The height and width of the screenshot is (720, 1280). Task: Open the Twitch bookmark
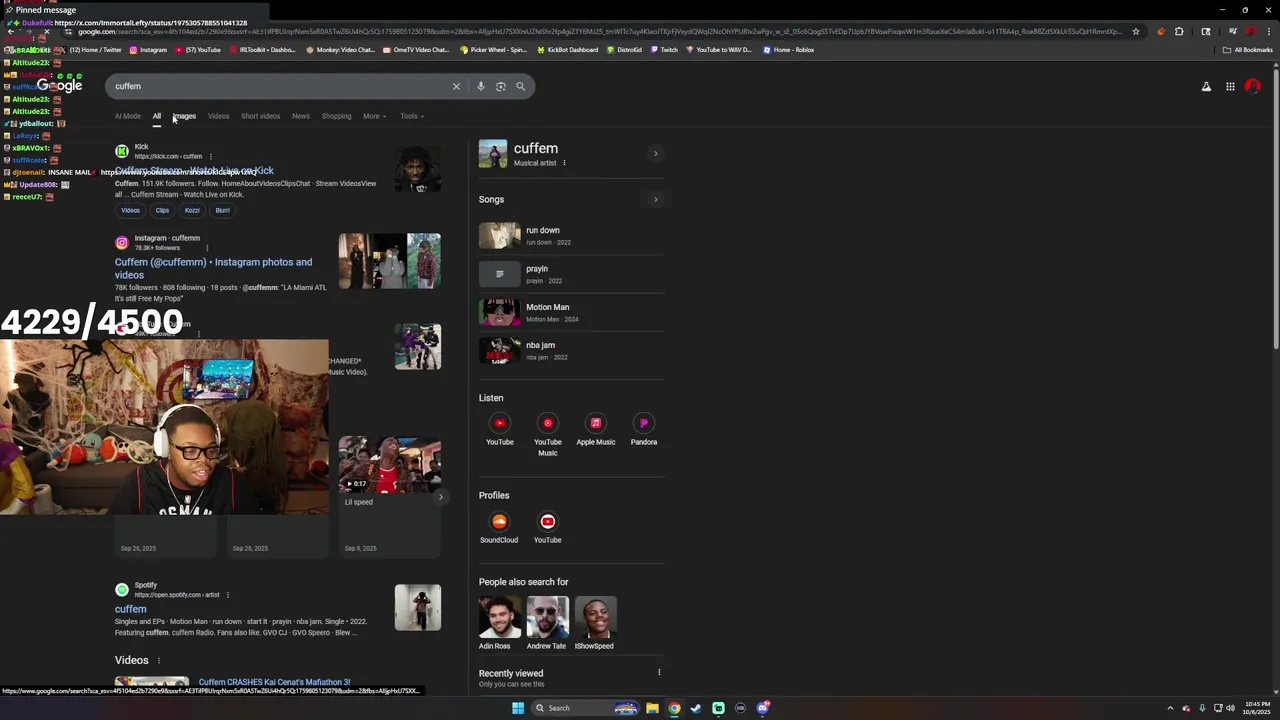tap(663, 50)
